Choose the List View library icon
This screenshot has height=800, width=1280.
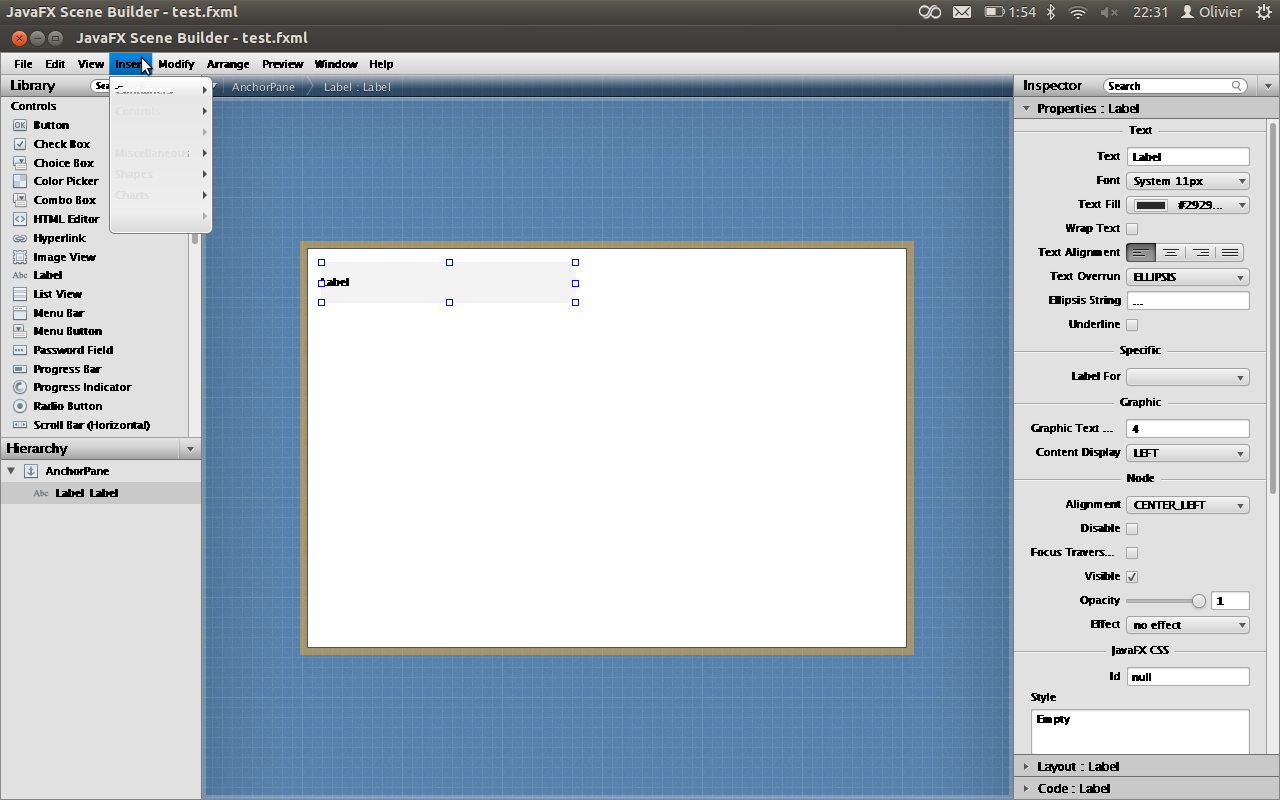[20, 294]
